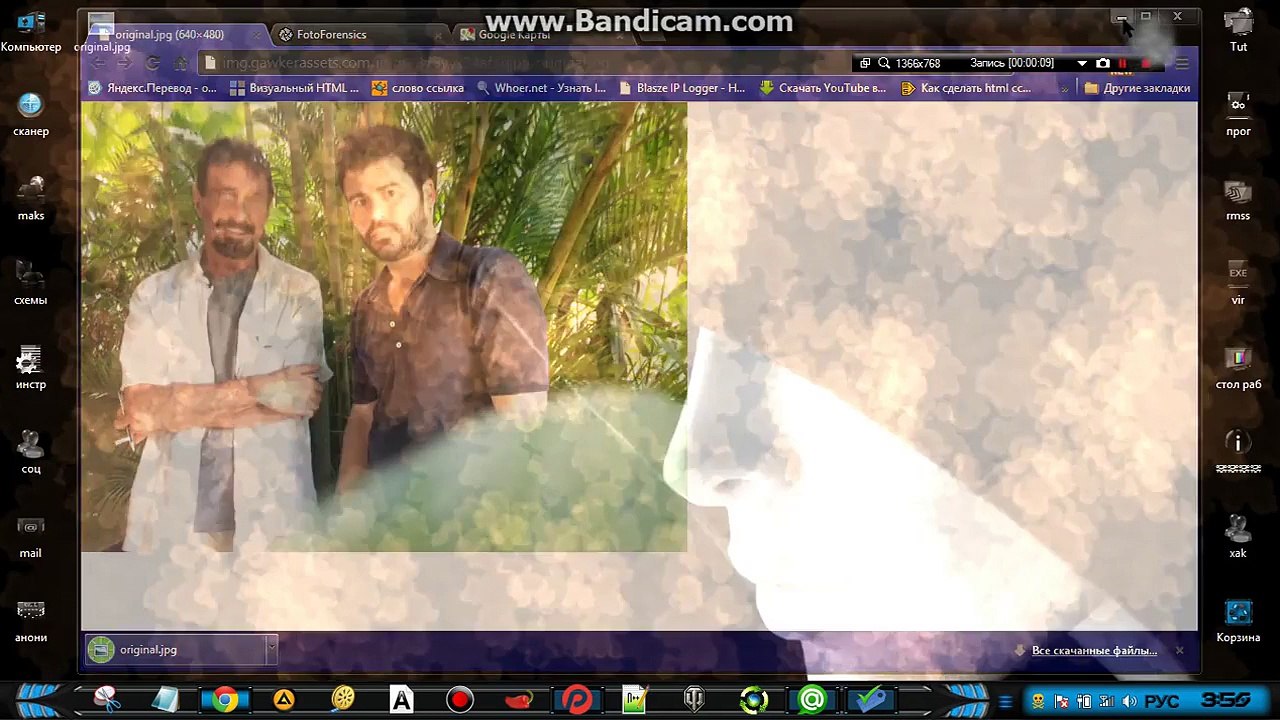Reload the page in Chrome
This screenshot has height=720, width=1280.
tap(152, 63)
